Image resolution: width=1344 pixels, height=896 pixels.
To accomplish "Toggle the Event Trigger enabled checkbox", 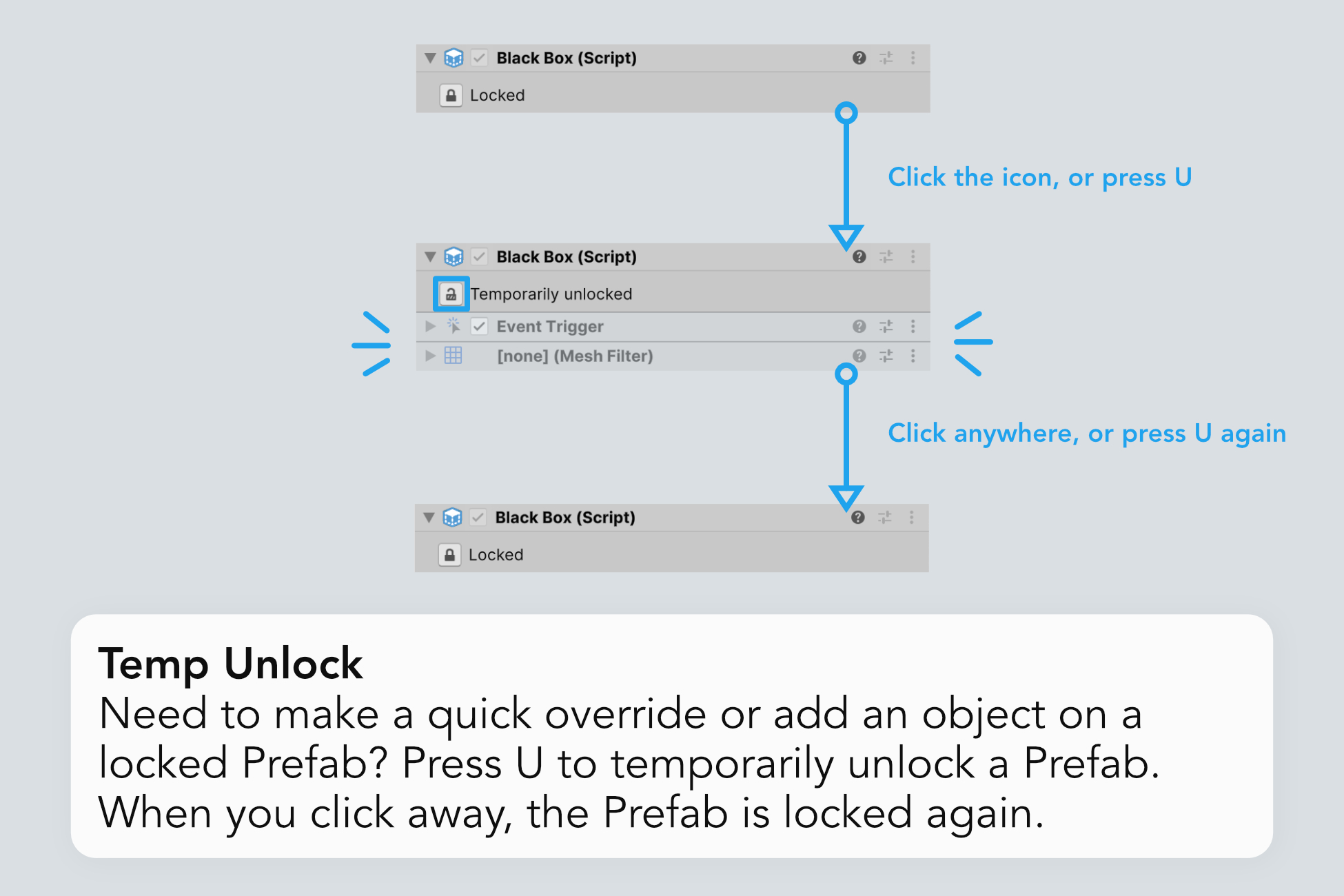I will click(x=479, y=326).
